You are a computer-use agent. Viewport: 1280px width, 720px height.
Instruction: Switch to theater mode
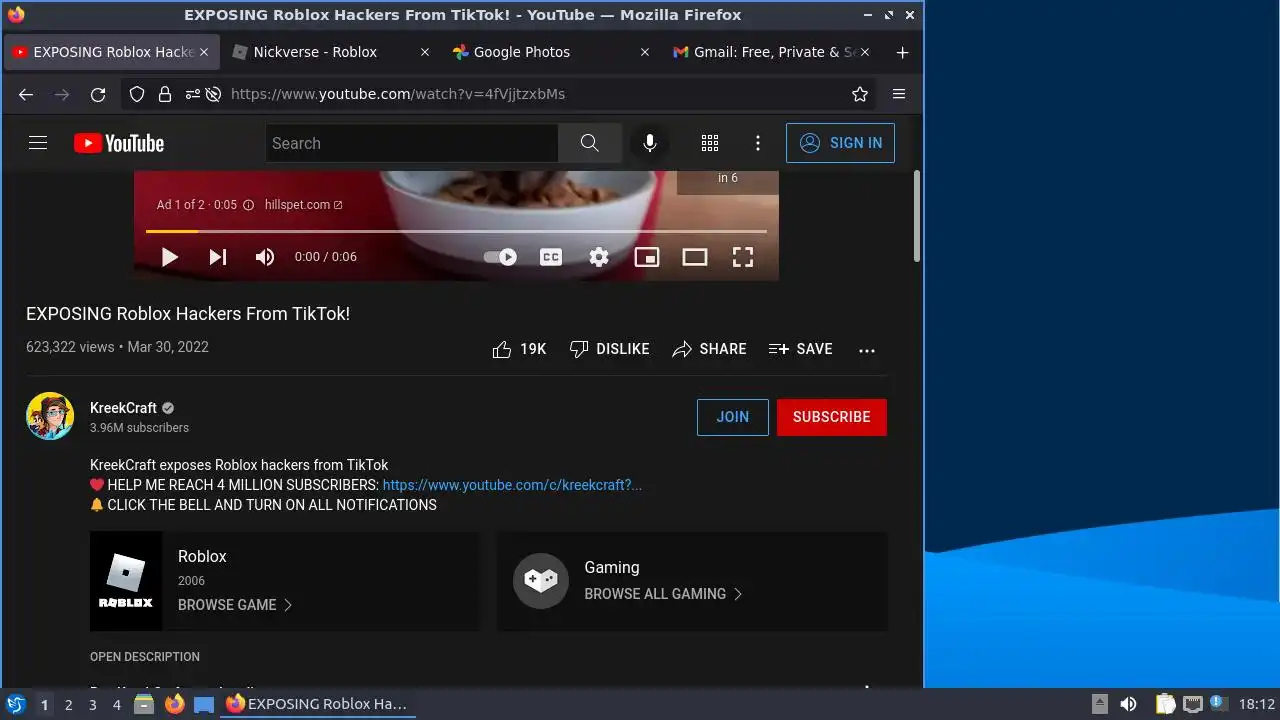(695, 257)
